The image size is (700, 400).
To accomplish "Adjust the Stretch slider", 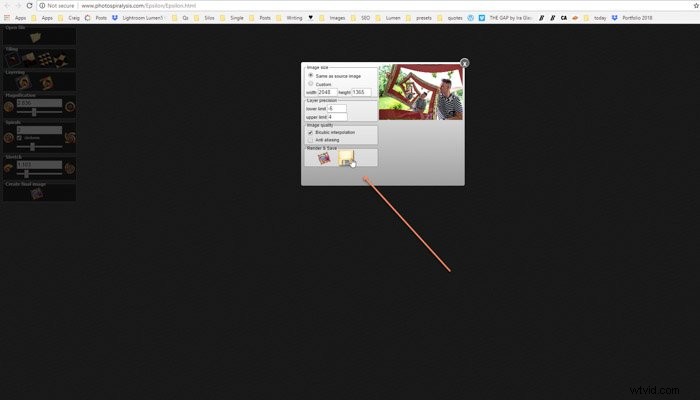I will tap(39, 174).
